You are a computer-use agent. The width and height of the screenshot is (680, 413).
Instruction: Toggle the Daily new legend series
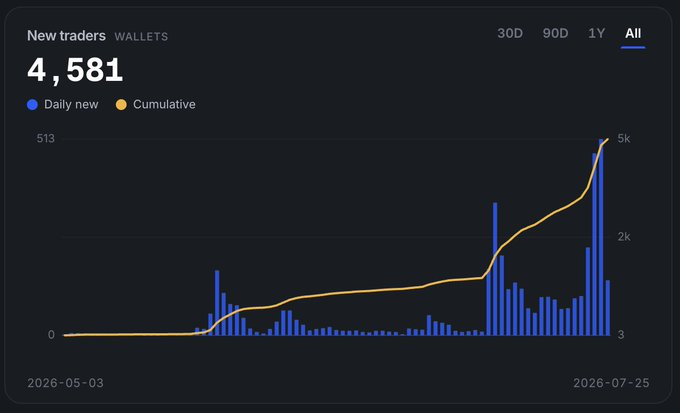pyautogui.click(x=62, y=105)
